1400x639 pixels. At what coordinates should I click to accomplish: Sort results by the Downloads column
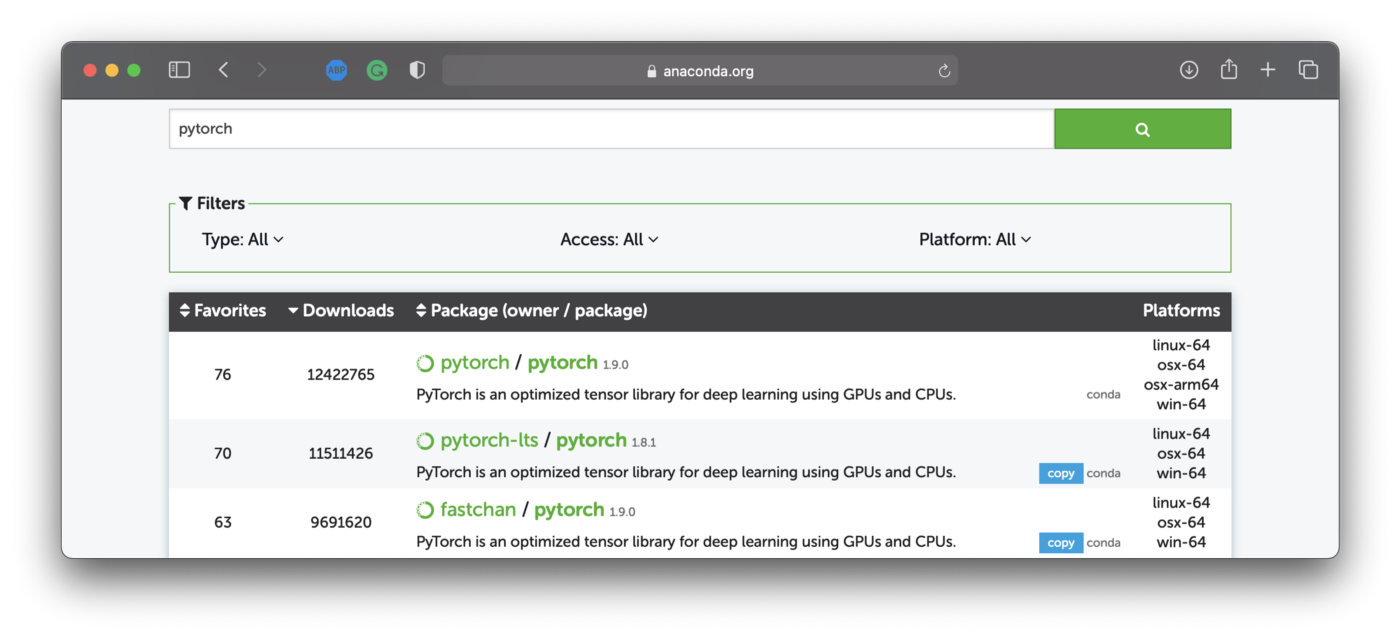tap(341, 311)
